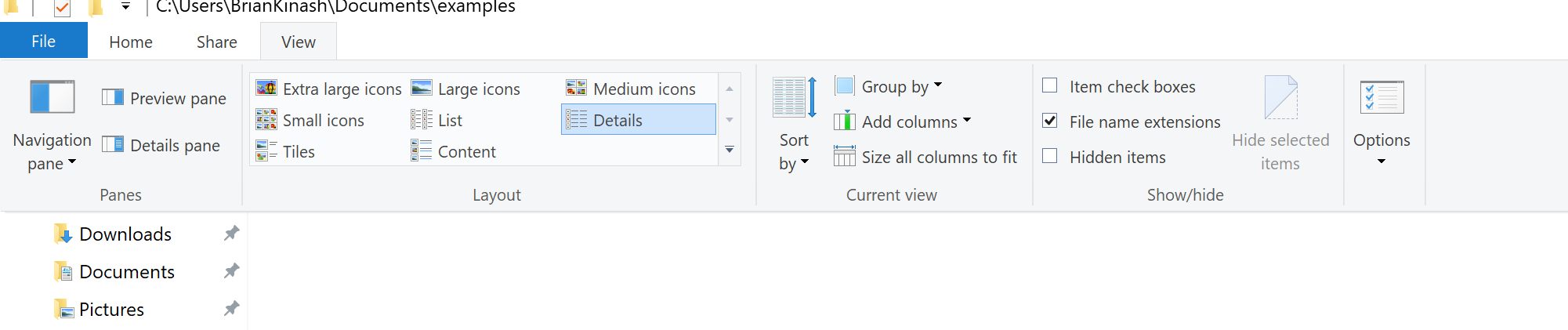Image resolution: width=1568 pixels, height=330 pixels.
Task: Open the File tab
Action: click(44, 41)
